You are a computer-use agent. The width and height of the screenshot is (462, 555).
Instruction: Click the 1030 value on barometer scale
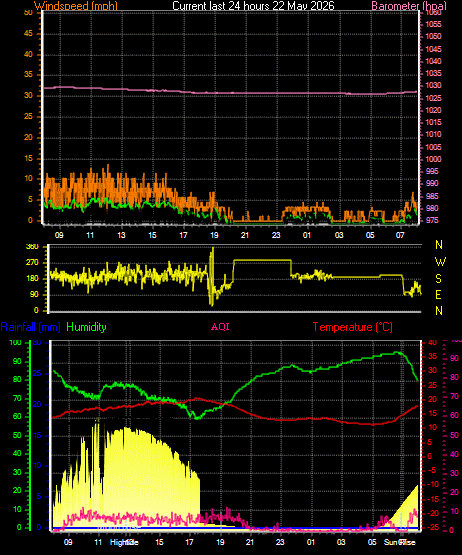point(433,86)
